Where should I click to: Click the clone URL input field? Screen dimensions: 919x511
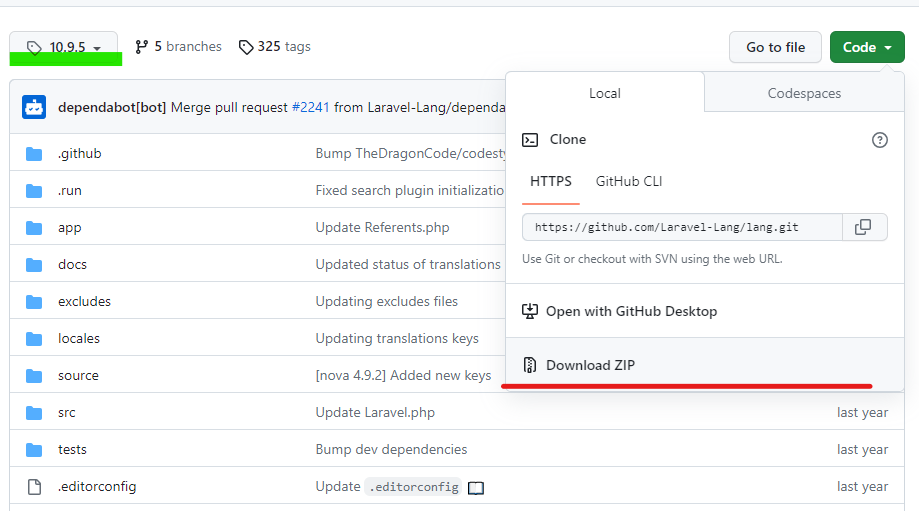tap(682, 227)
